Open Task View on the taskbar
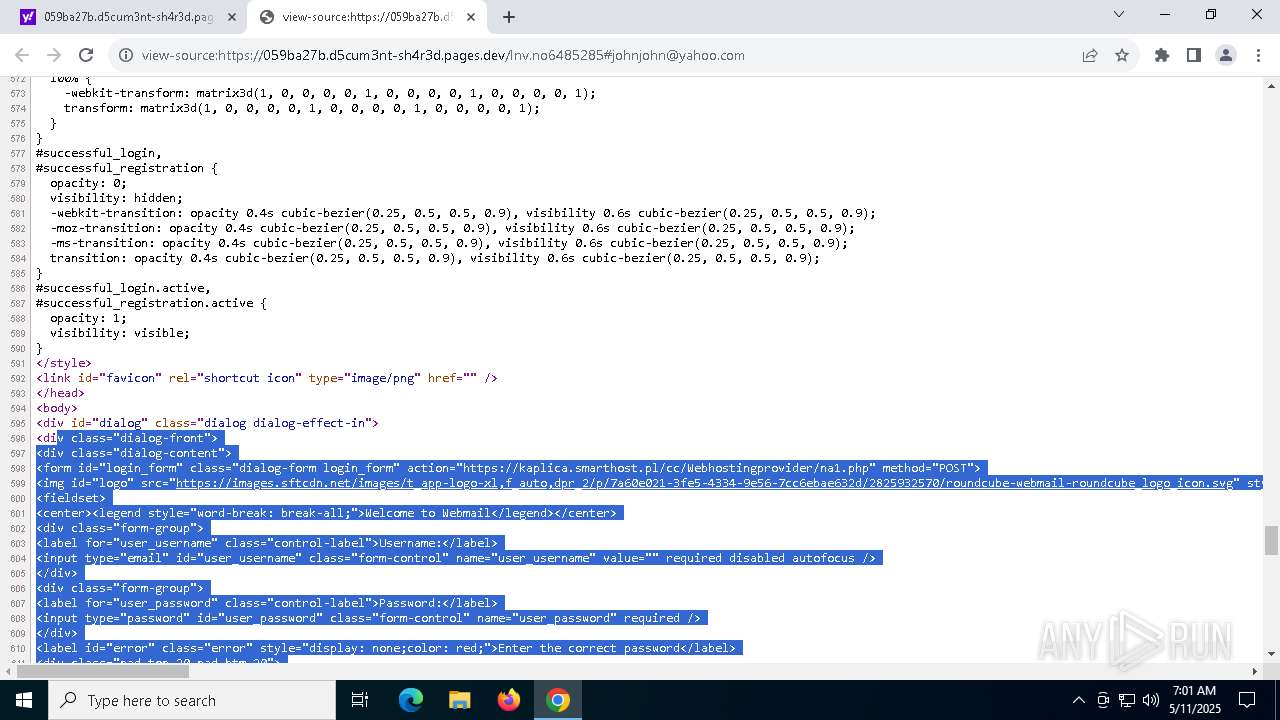The image size is (1280, 720). point(360,700)
